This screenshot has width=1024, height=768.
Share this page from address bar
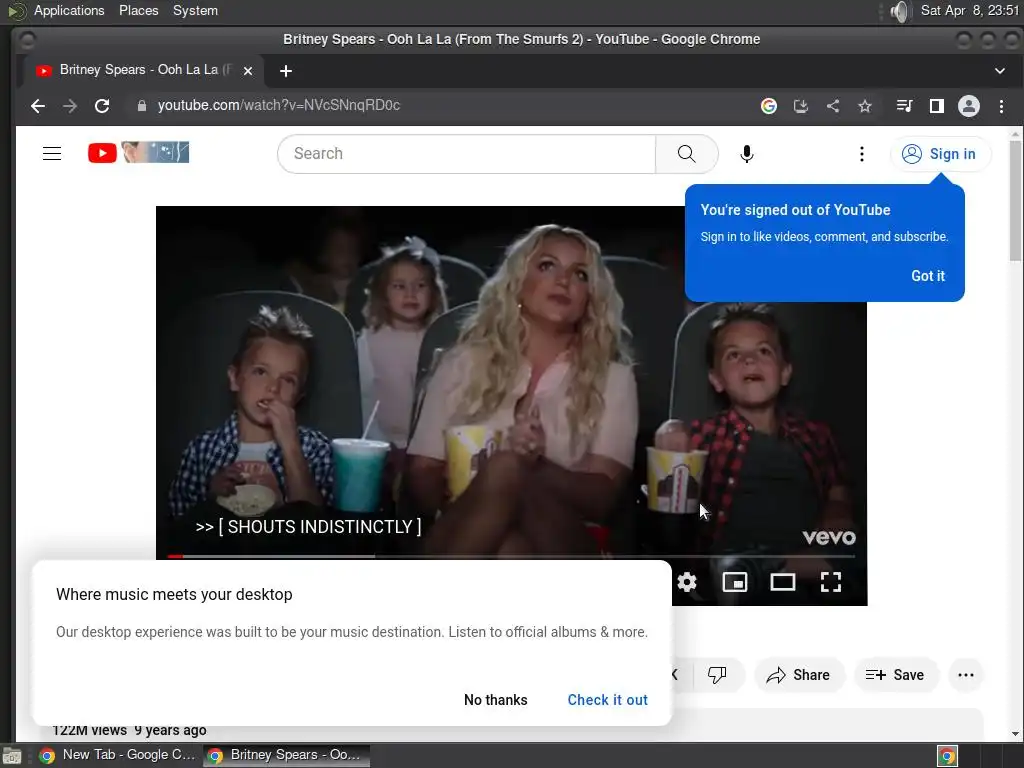coord(833,106)
